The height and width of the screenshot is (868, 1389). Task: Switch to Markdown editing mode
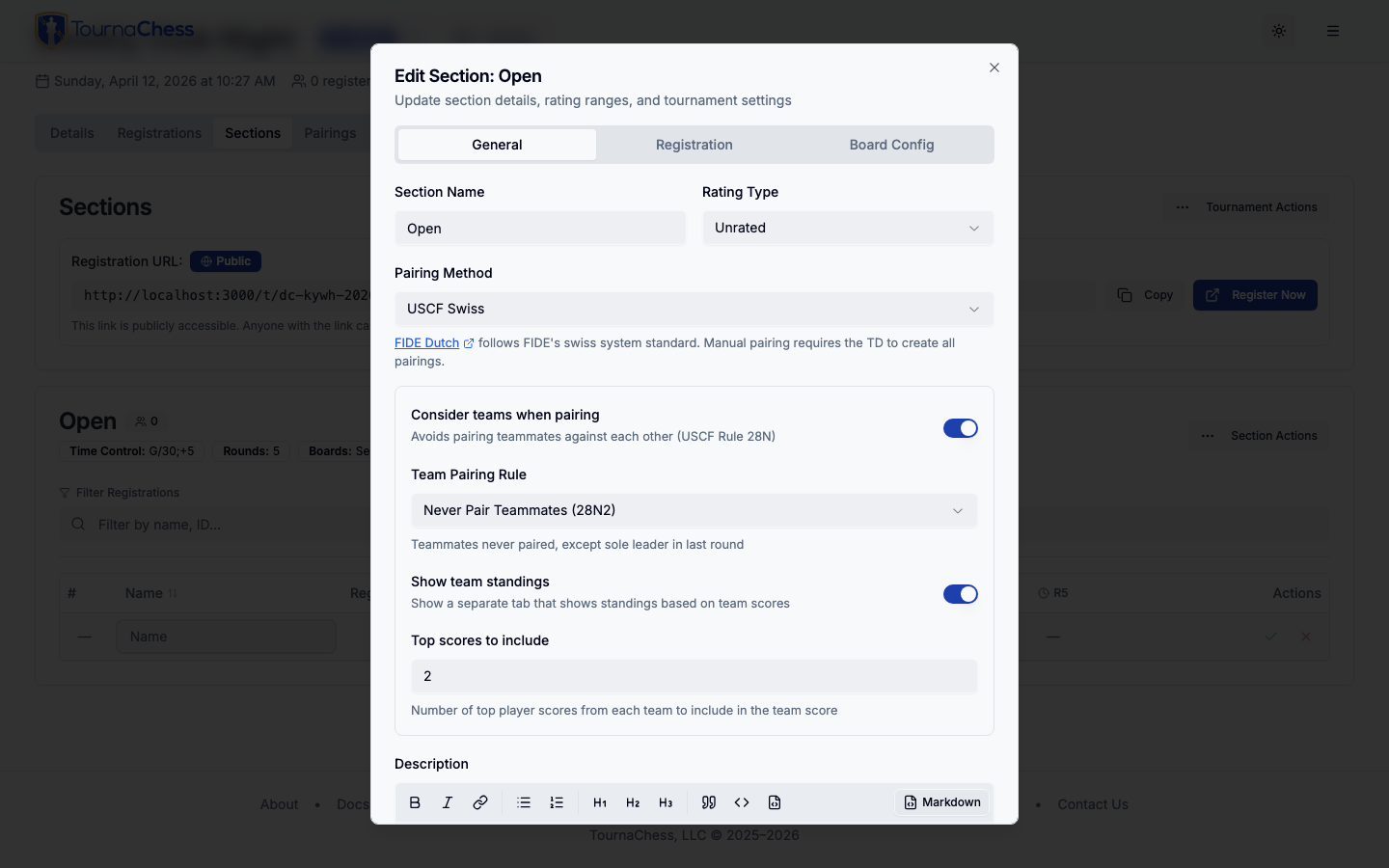pyautogui.click(x=942, y=802)
